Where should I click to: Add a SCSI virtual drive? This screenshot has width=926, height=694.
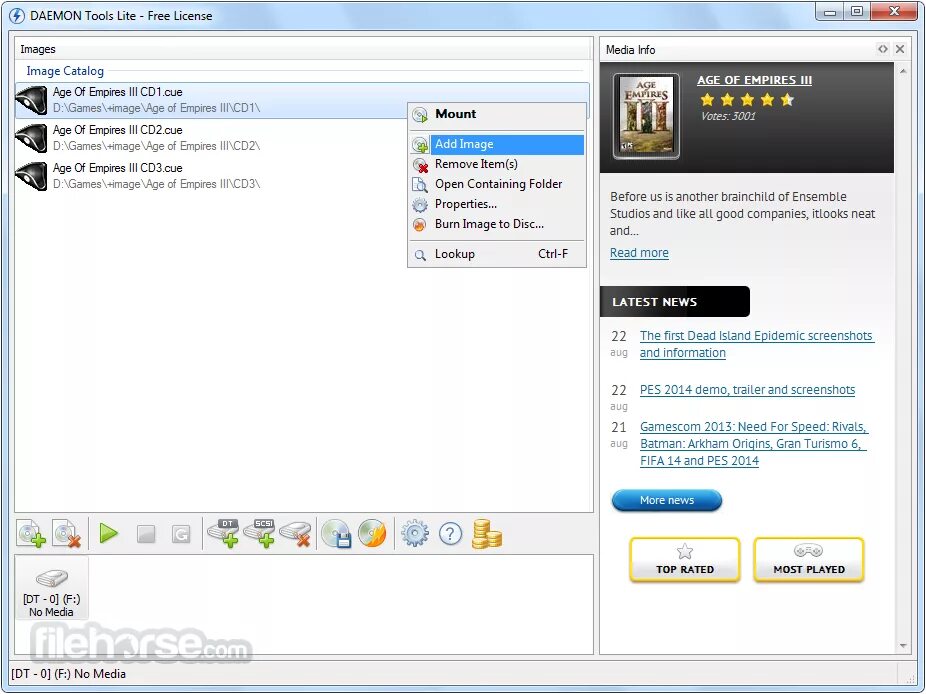point(259,533)
